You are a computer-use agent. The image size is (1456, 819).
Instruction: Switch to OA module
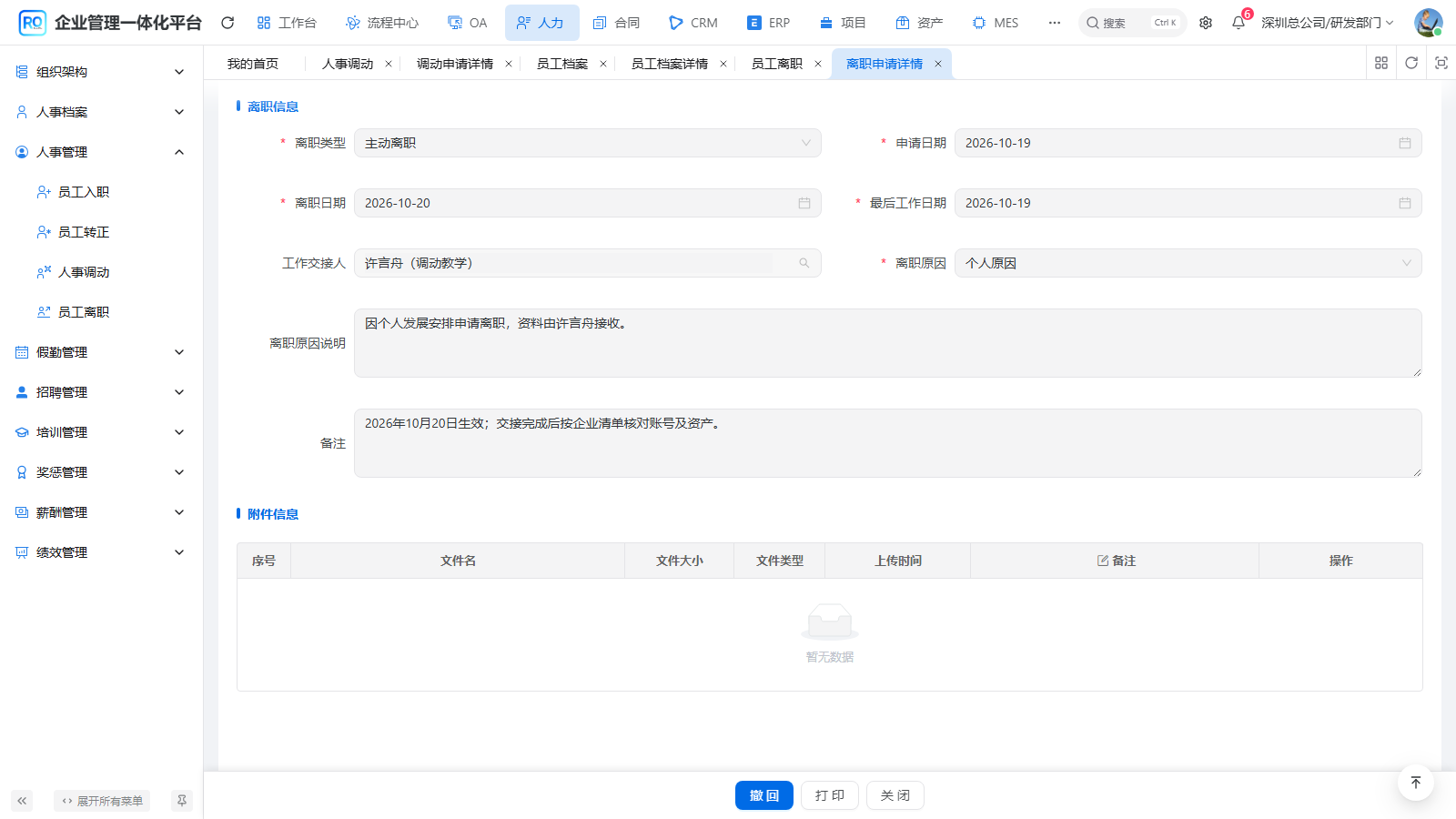(468, 23)
